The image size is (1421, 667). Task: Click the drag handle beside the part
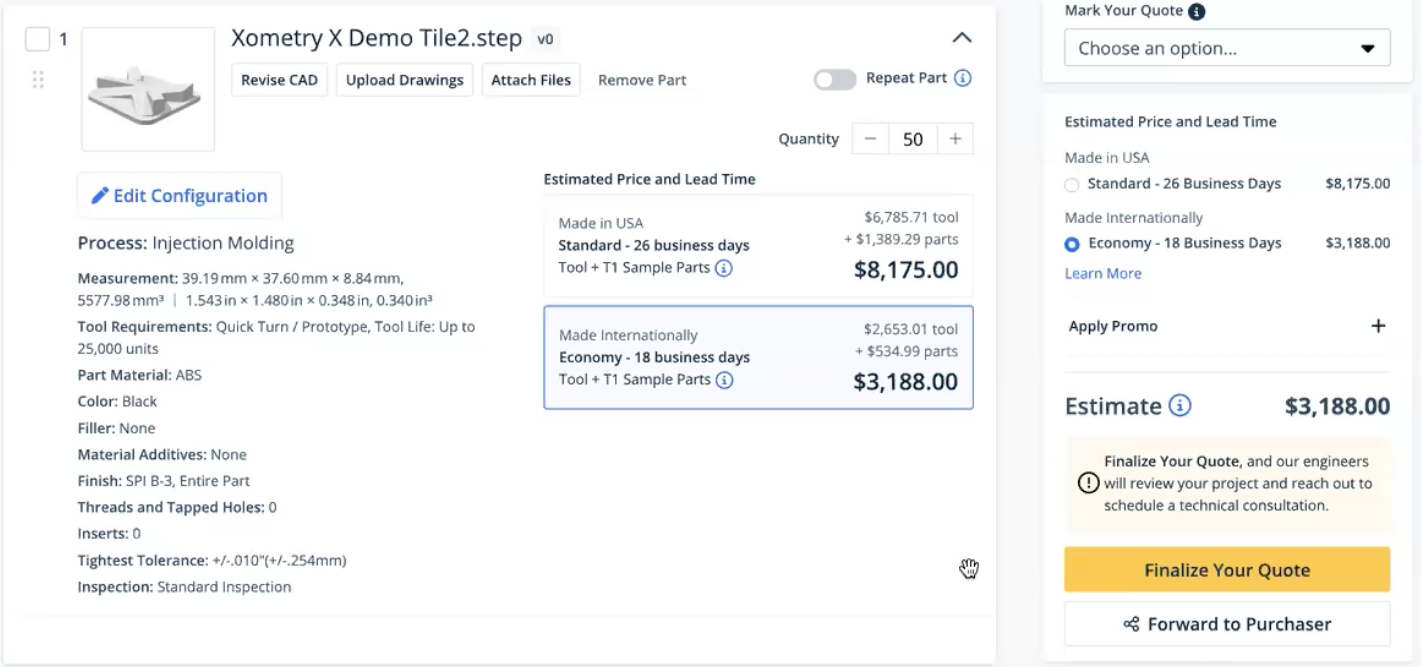38,78
